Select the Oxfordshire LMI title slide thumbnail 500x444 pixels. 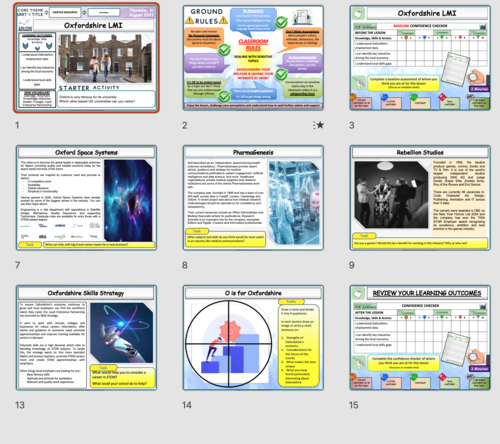pyautogui.click(x=86, y=58)
